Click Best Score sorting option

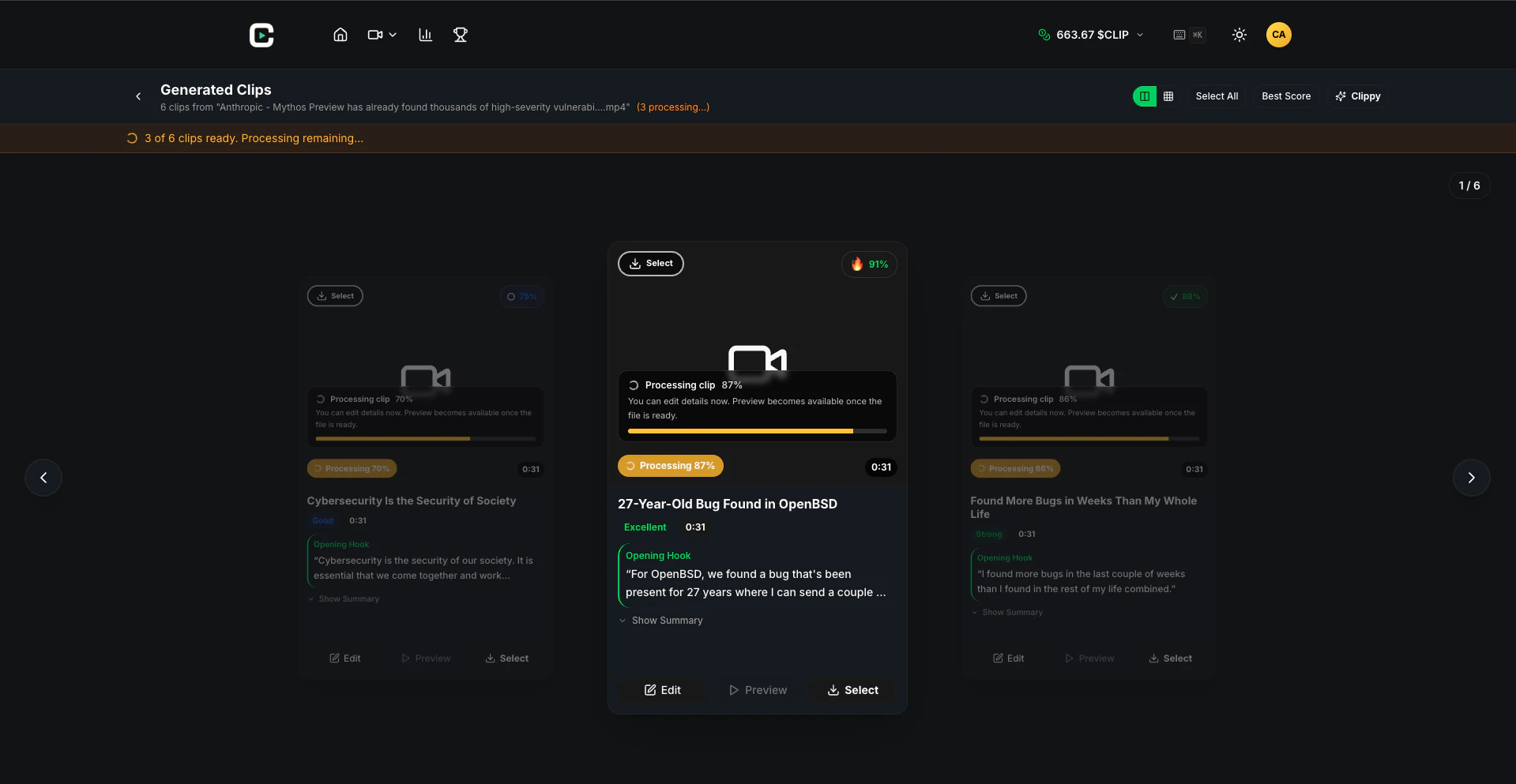click(x=1286, y=96)
